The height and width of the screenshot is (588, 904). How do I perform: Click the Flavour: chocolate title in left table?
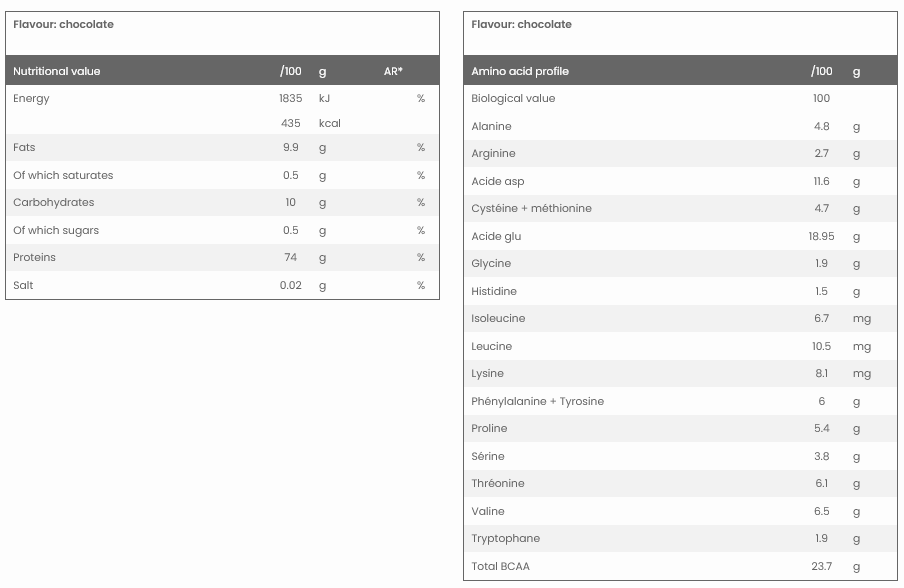coord(63,24)
